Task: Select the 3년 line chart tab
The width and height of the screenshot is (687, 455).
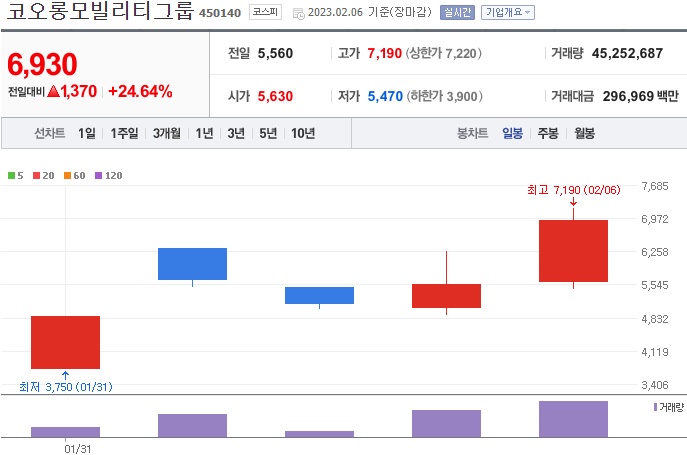Action: 236,133
